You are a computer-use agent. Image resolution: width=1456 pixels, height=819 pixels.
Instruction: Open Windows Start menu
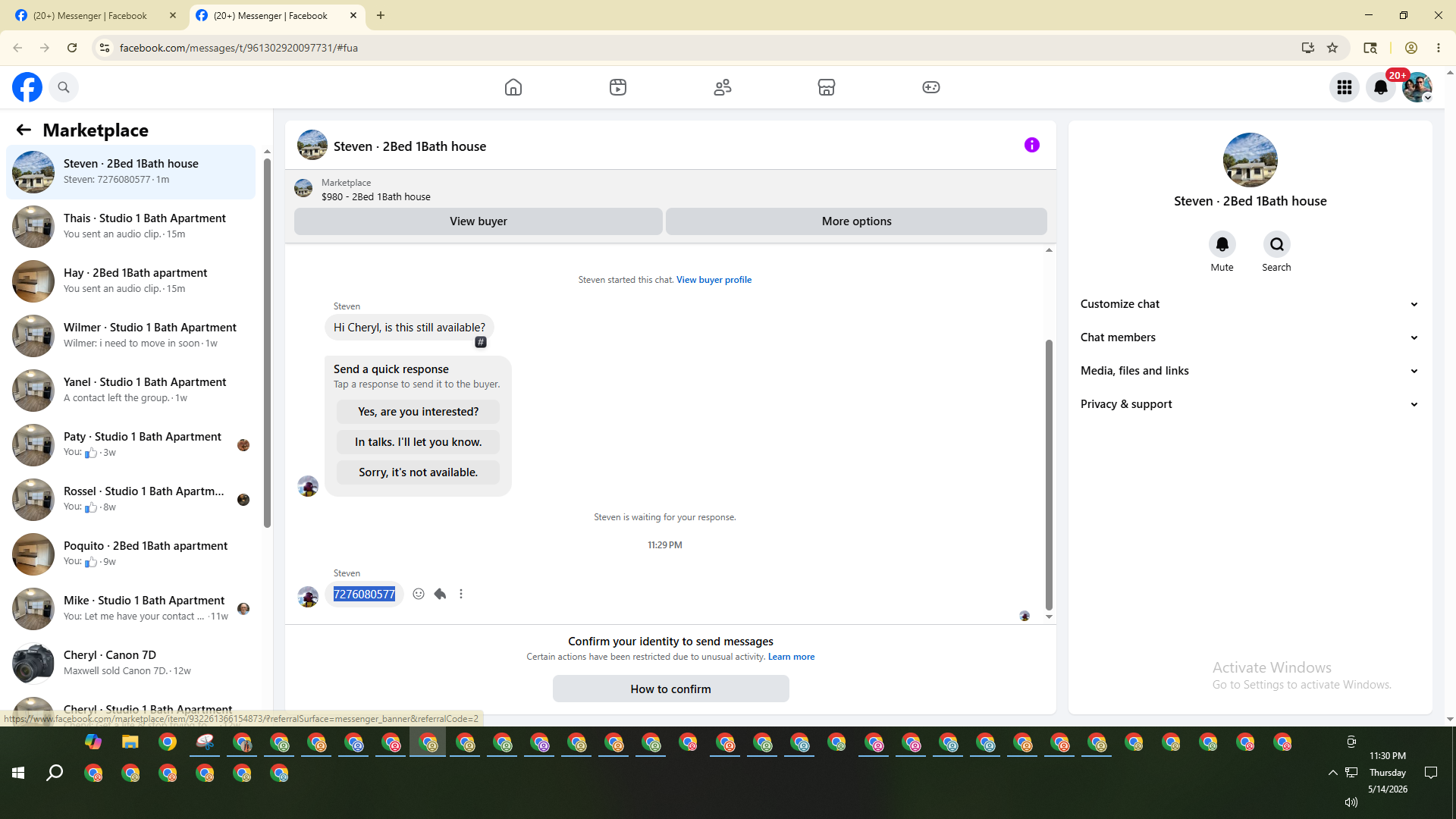[x=18, y=773]
